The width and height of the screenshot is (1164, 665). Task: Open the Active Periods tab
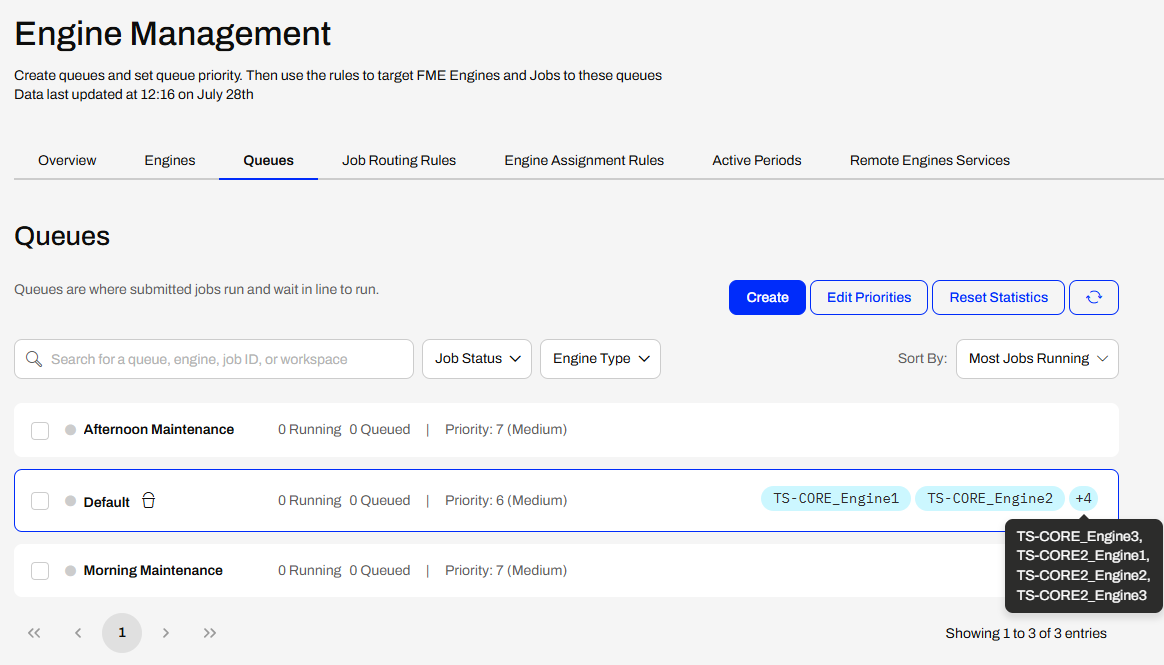pos(756,160)
